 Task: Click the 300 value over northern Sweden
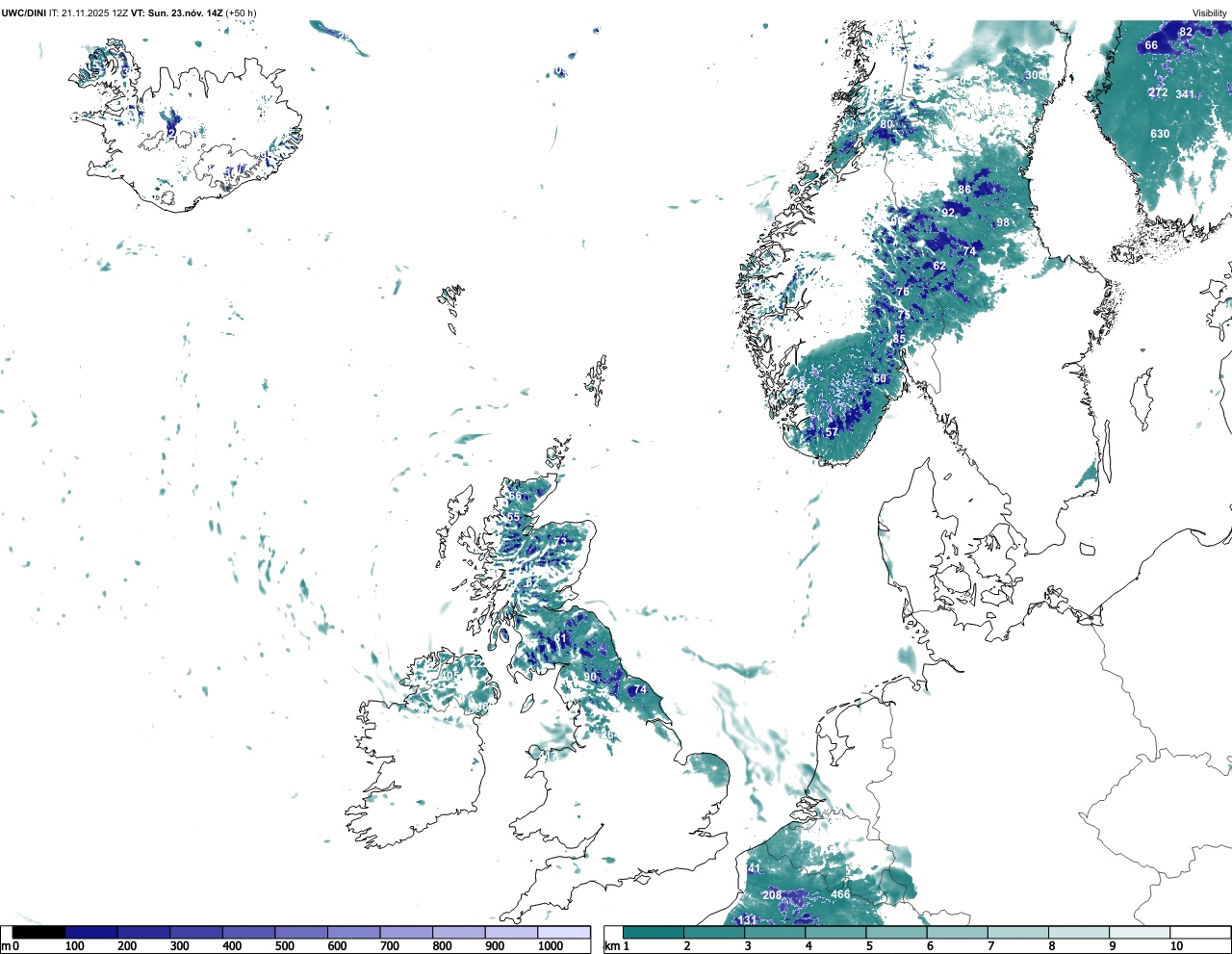click(1035, 75)
